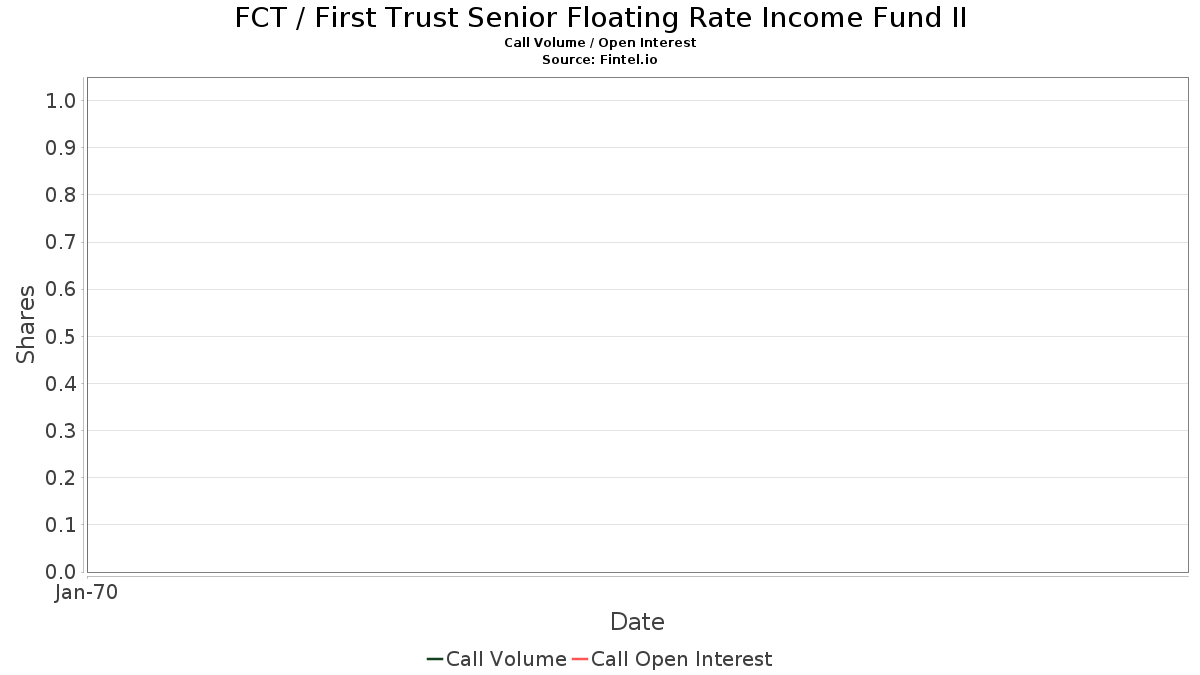Screen dimensions: 1200x675
Task: Click the 0.3 y-axis tick label
Action: (61, 431)
